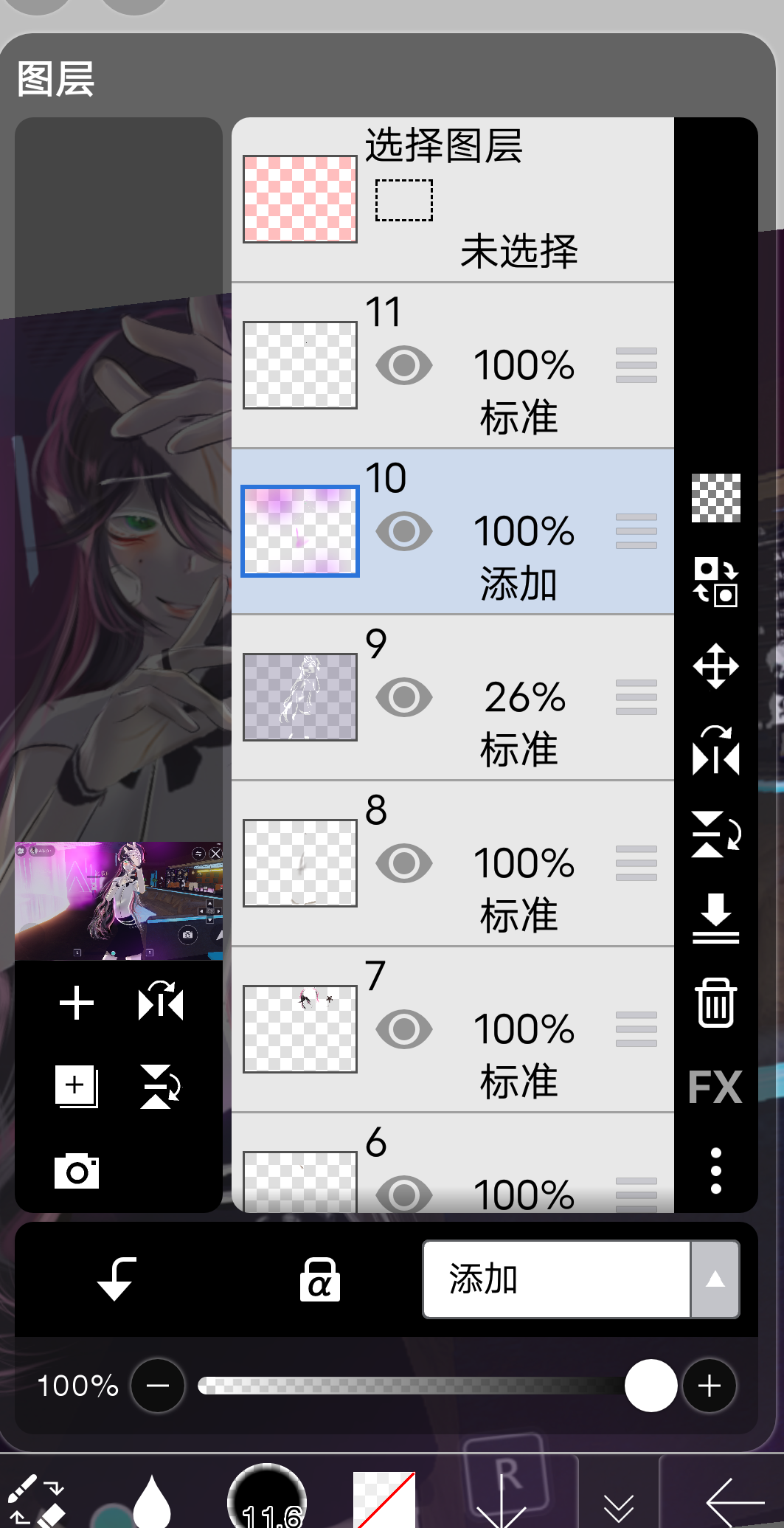784x1528 pixels.
Task: Collapse panel with double chevron down
Action: (618, 1505)
